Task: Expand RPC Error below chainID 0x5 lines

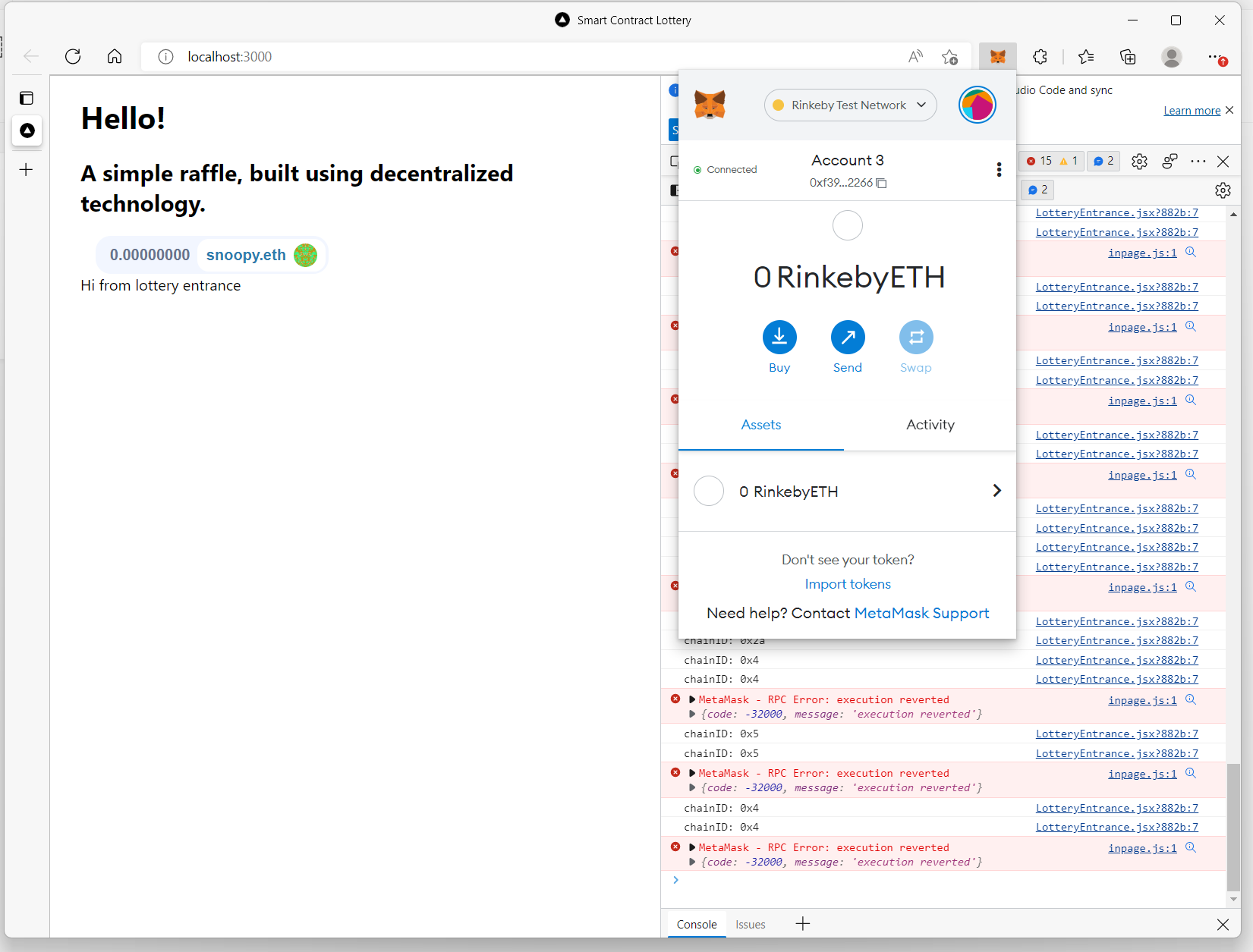Action: (692, 773)
